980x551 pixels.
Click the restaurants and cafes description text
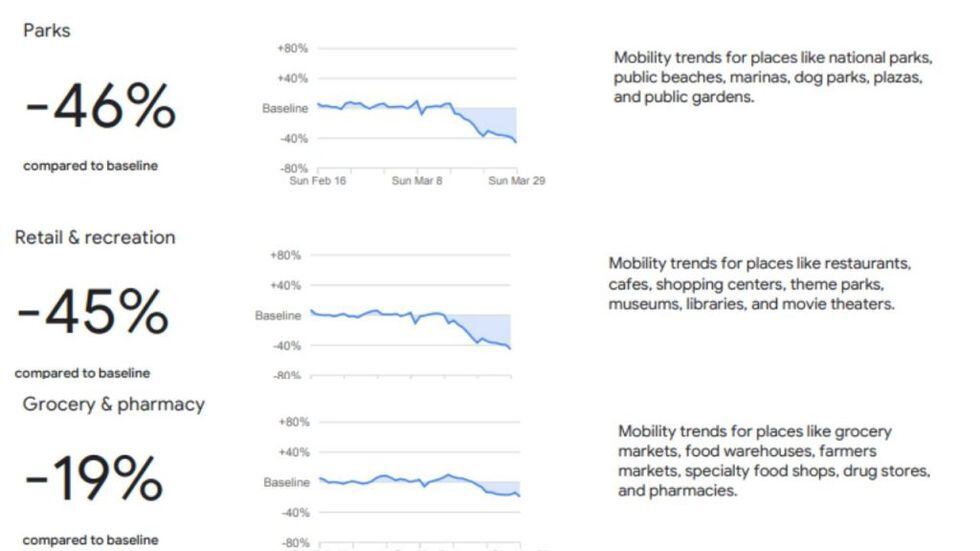pos(761,283)
